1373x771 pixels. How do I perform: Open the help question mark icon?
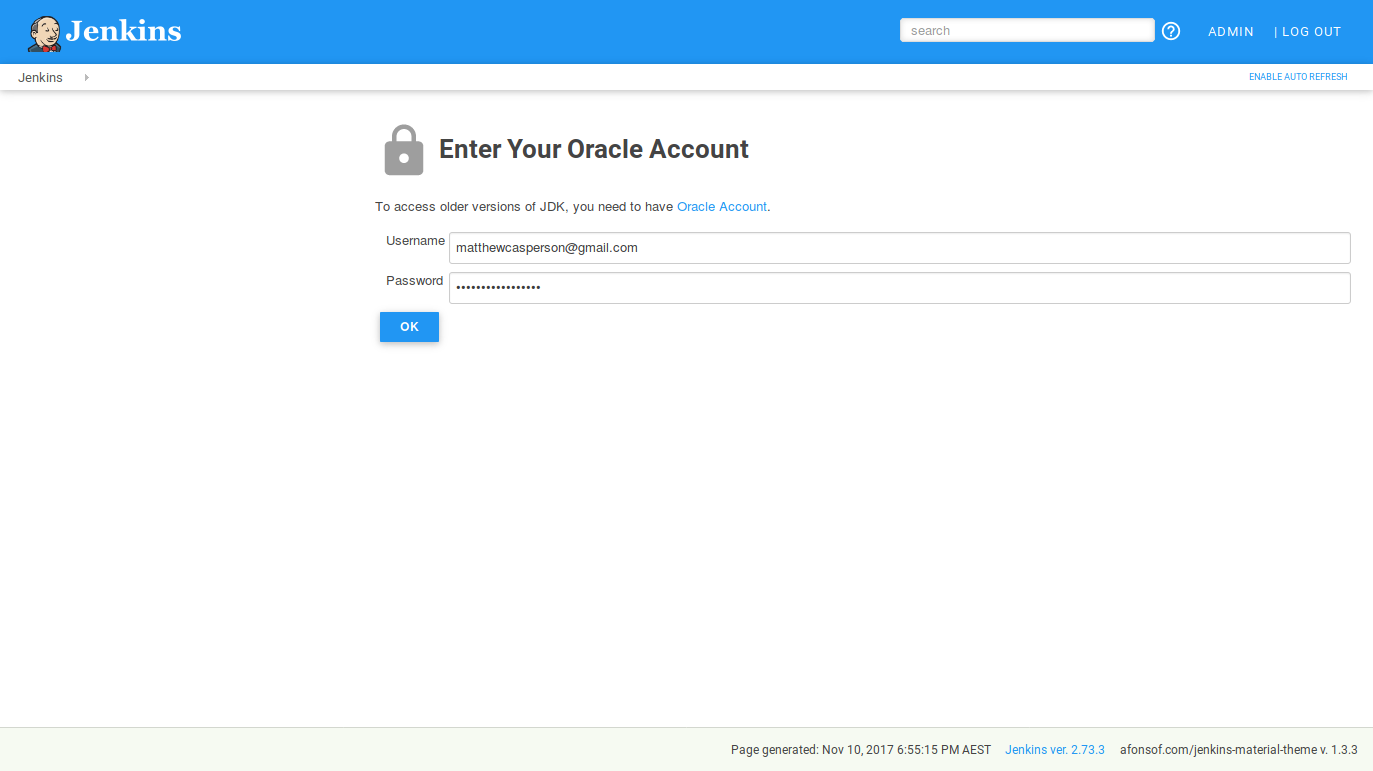(x=1170, y=31)
